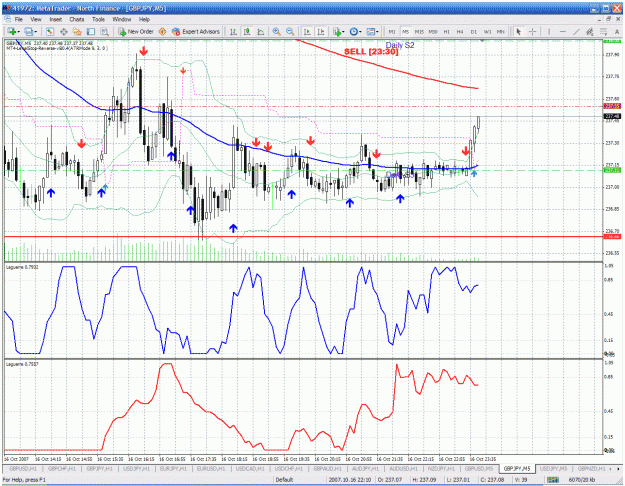
Task: Switch to the USDCAD,H1 chart tab
Action: (250, 469)
